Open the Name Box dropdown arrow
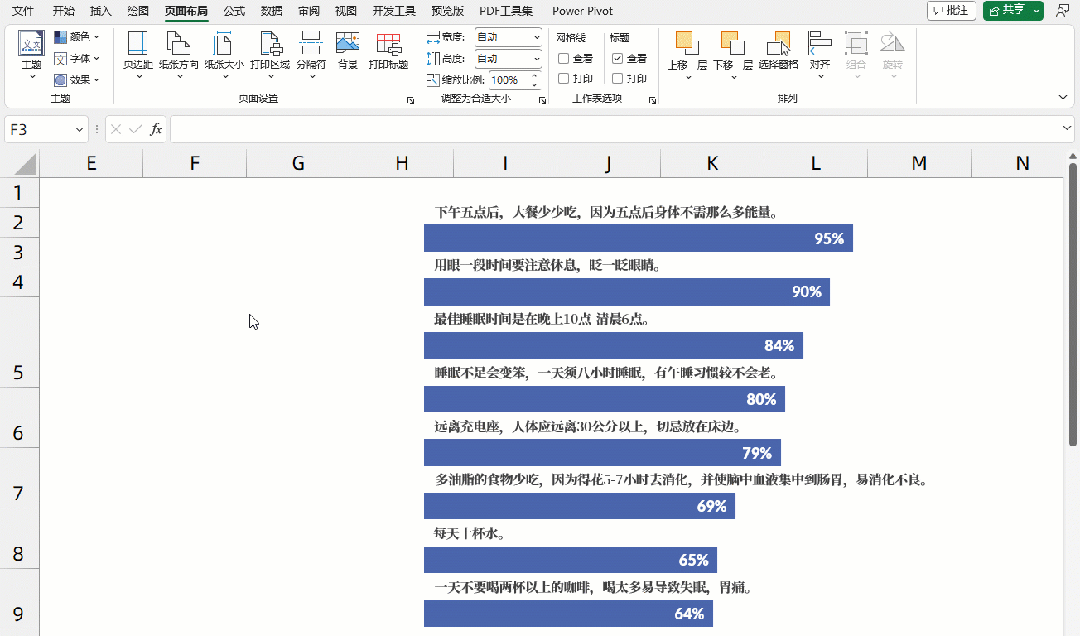 [x=79, y=130]
